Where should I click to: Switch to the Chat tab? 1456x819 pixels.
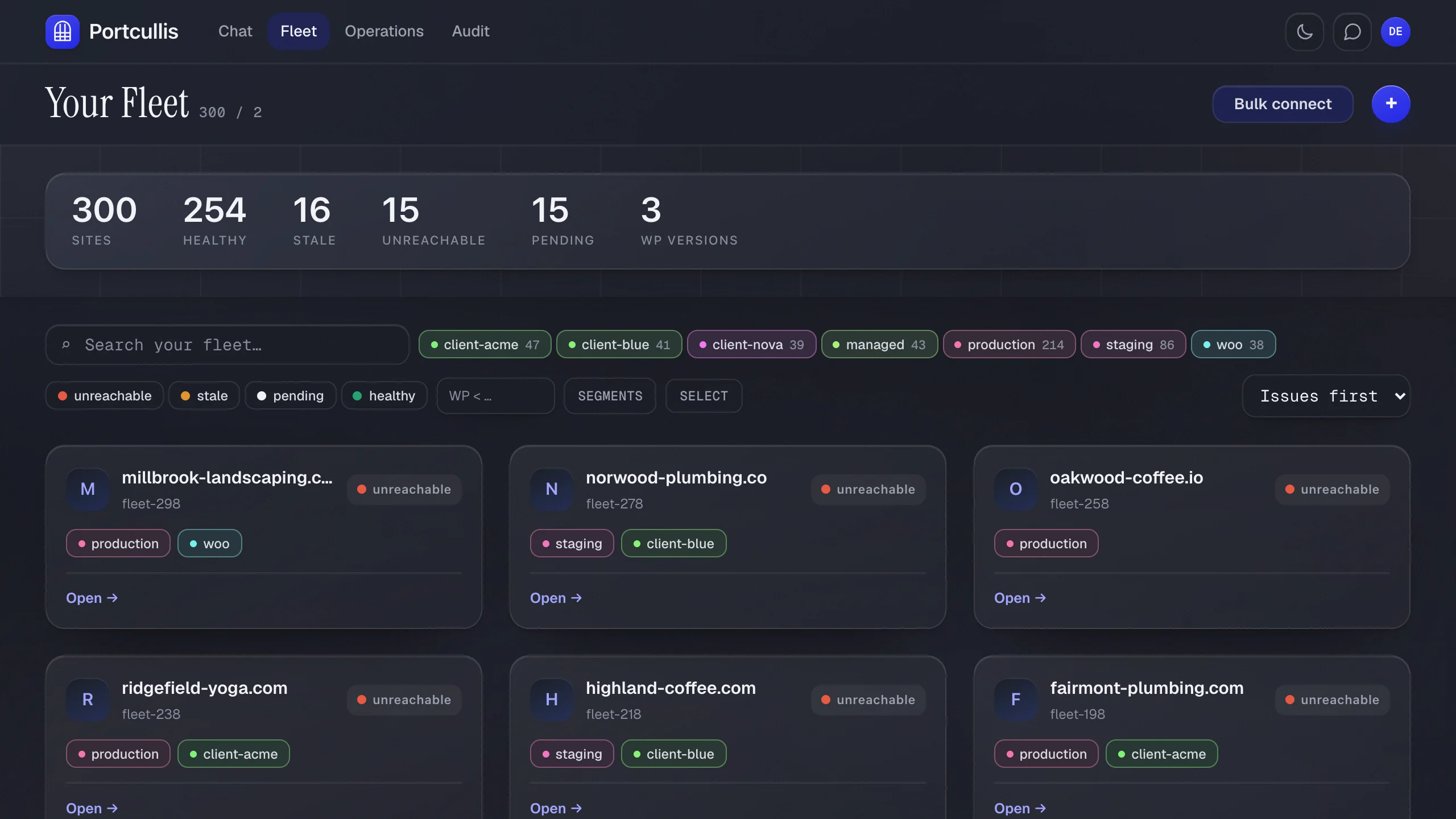click(235, 31)
